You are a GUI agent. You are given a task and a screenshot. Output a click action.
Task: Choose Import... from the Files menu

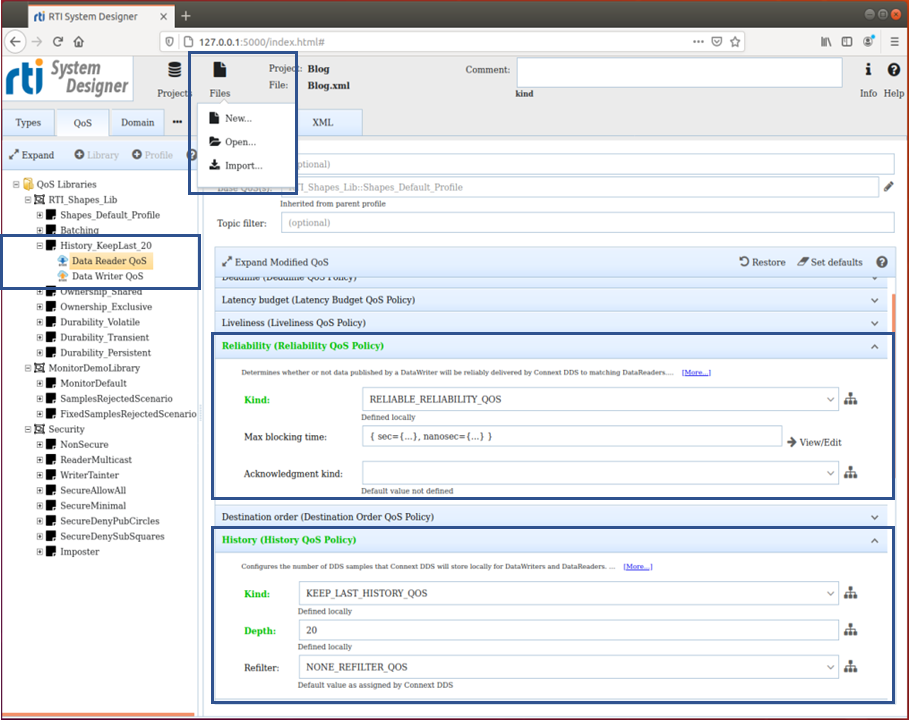[x=242, y=165]
